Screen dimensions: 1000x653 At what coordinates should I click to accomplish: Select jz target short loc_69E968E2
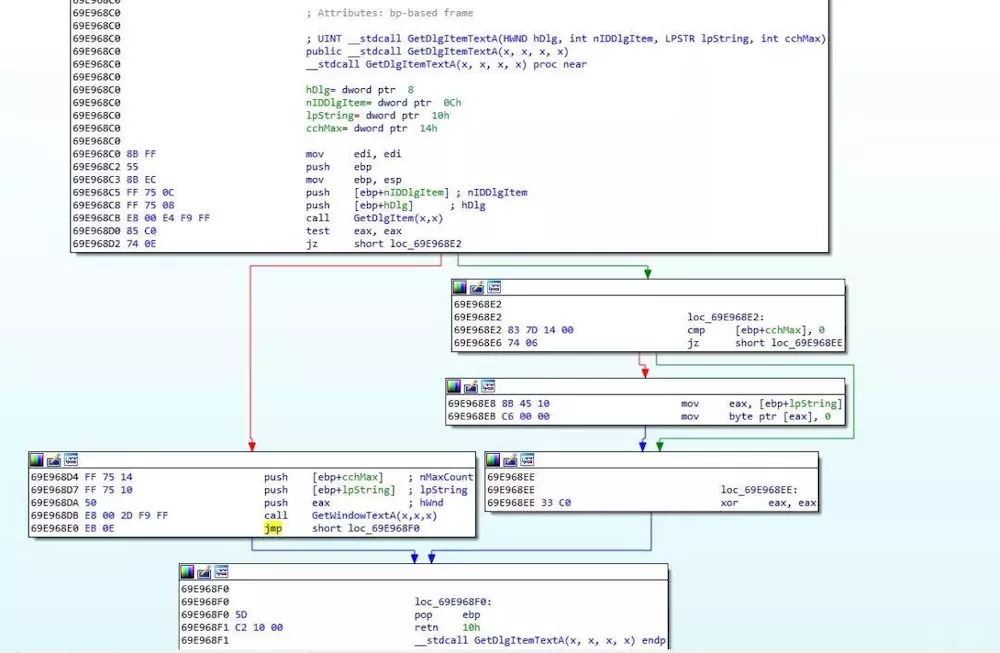pos(407,244)
